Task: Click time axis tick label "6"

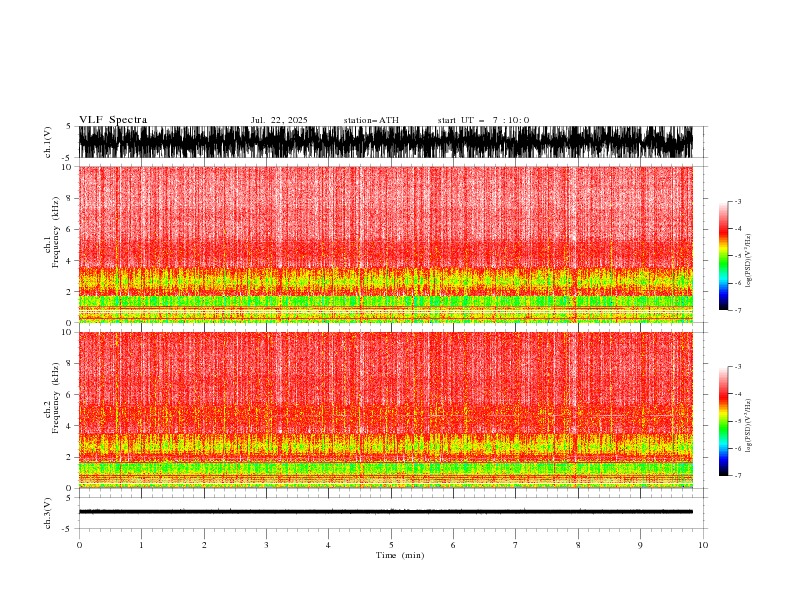Action: pos(453,545)
